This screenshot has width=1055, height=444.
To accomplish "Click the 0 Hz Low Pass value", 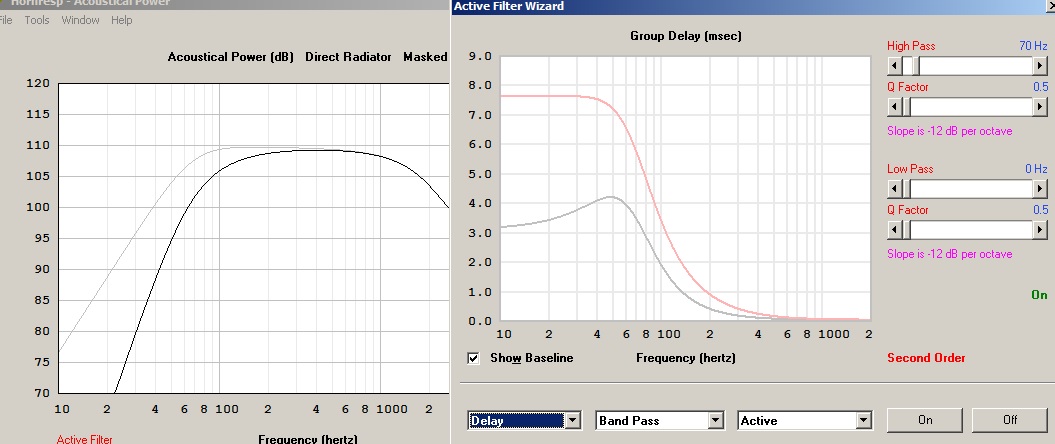I will [1036, 169].
